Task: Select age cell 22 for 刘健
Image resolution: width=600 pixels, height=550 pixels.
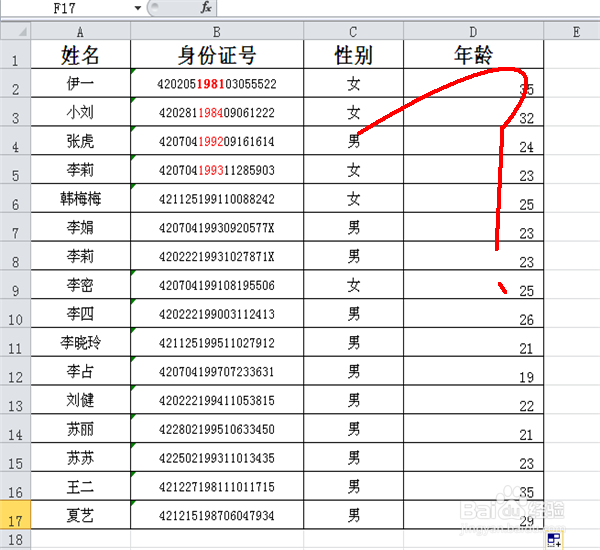Action: (x=473, y=400)
